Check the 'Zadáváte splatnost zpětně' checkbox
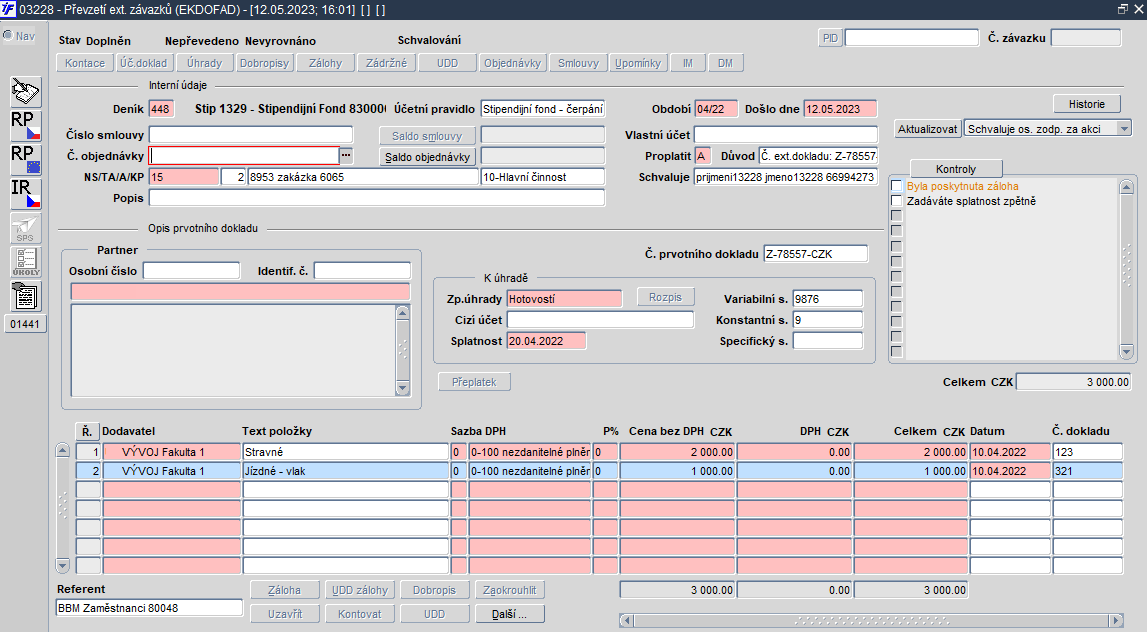Image resolution: width=1147 pixels, height=632 pixels. tap(897, 201)
